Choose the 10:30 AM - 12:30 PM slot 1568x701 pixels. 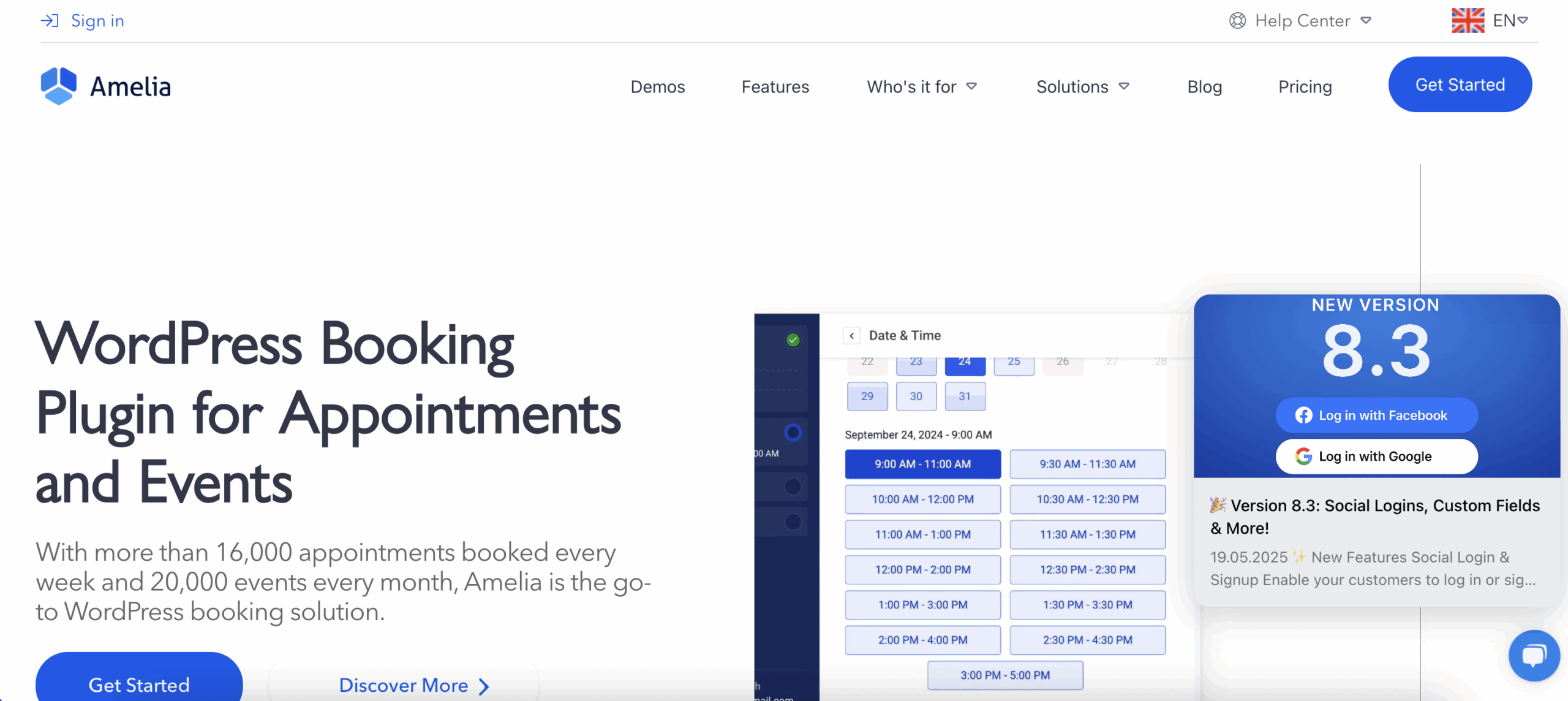[1087, 499]
